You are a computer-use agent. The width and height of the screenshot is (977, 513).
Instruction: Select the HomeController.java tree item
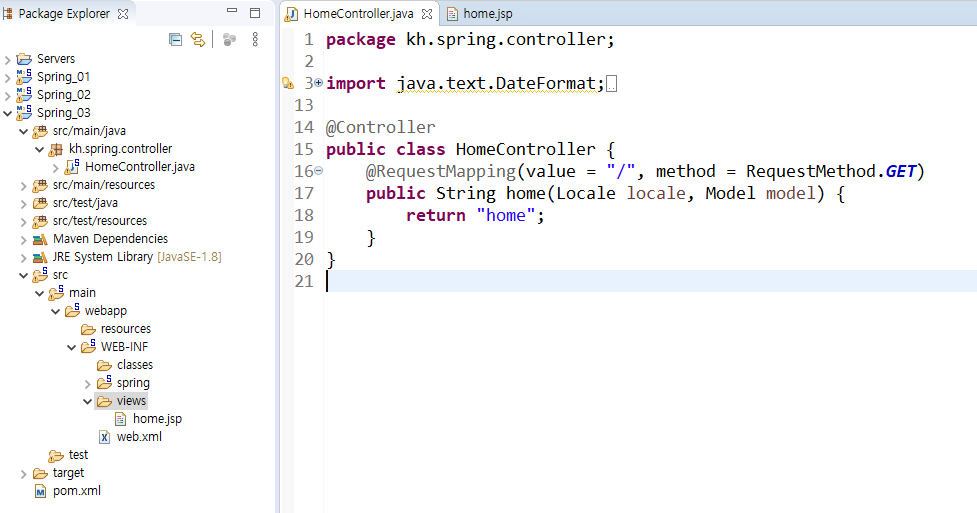tap(140, 167)
